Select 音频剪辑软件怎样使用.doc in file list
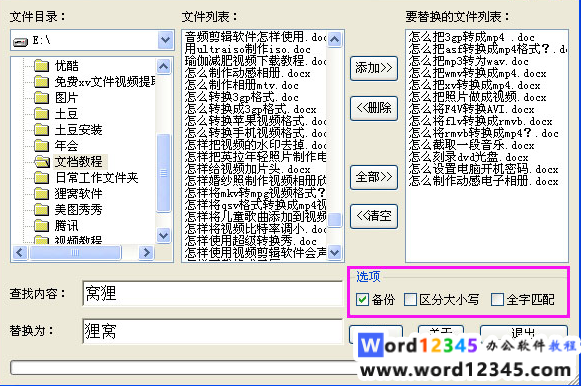The width and height of the screenshot is (581, 386). 255,37
